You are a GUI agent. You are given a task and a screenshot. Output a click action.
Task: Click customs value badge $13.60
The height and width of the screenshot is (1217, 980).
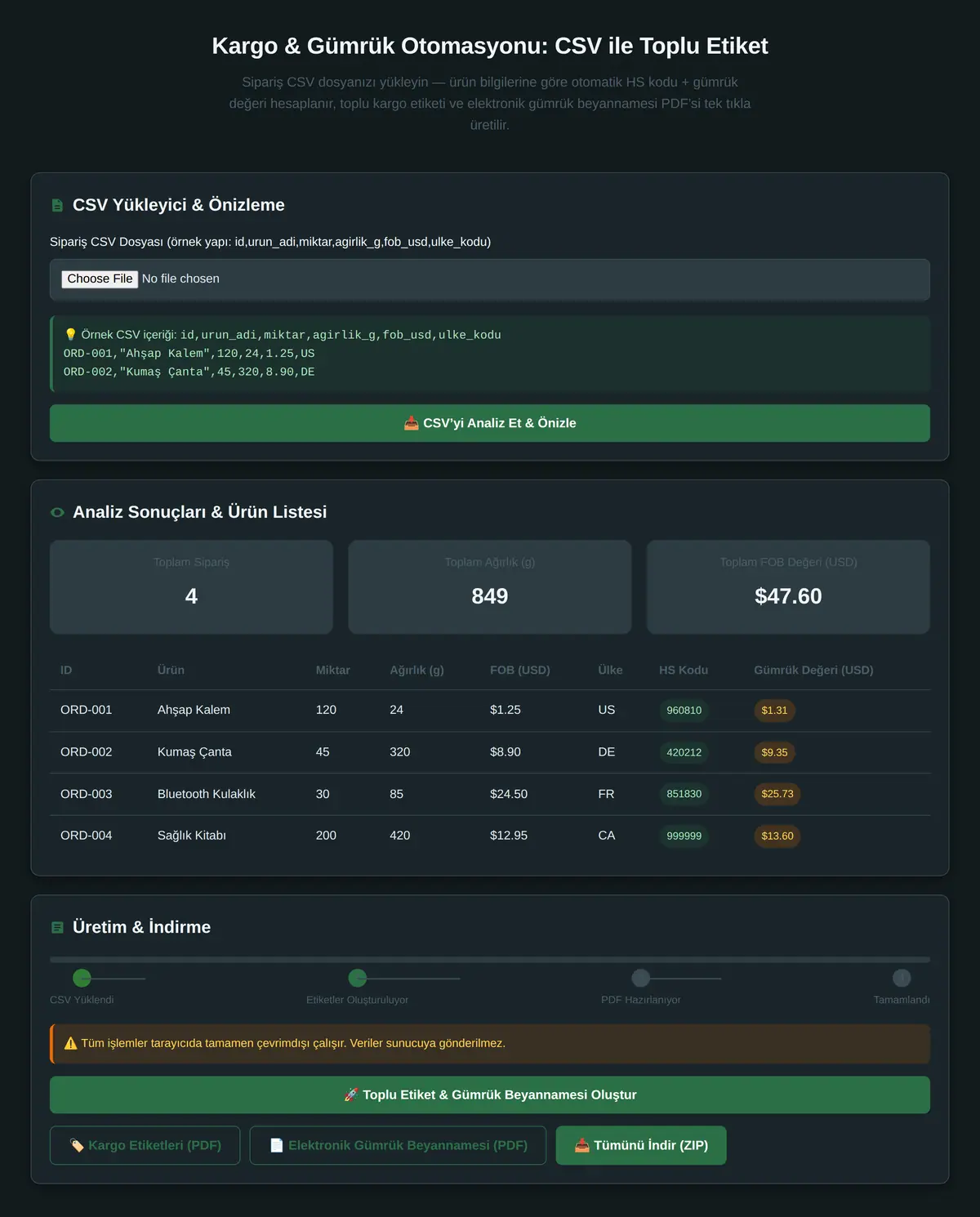777,836
